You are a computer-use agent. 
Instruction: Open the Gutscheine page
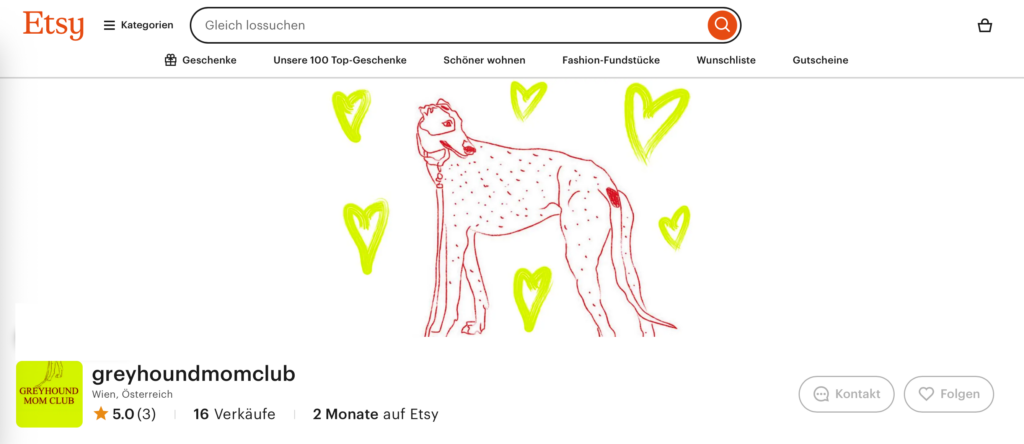pyautogui.click(x=820, y=60)
